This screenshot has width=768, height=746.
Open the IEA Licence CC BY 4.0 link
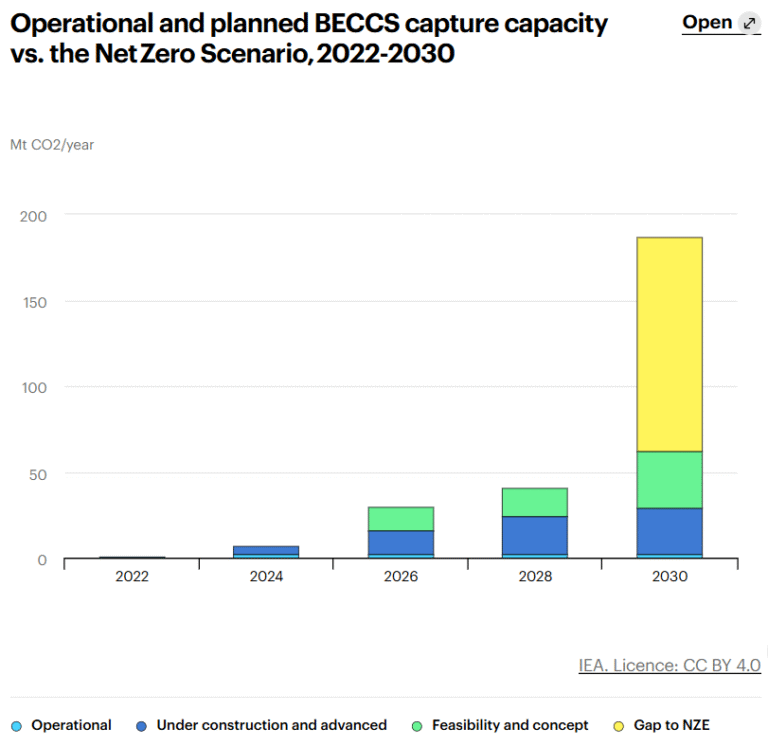pyautogui.click(x=670, y=665)
